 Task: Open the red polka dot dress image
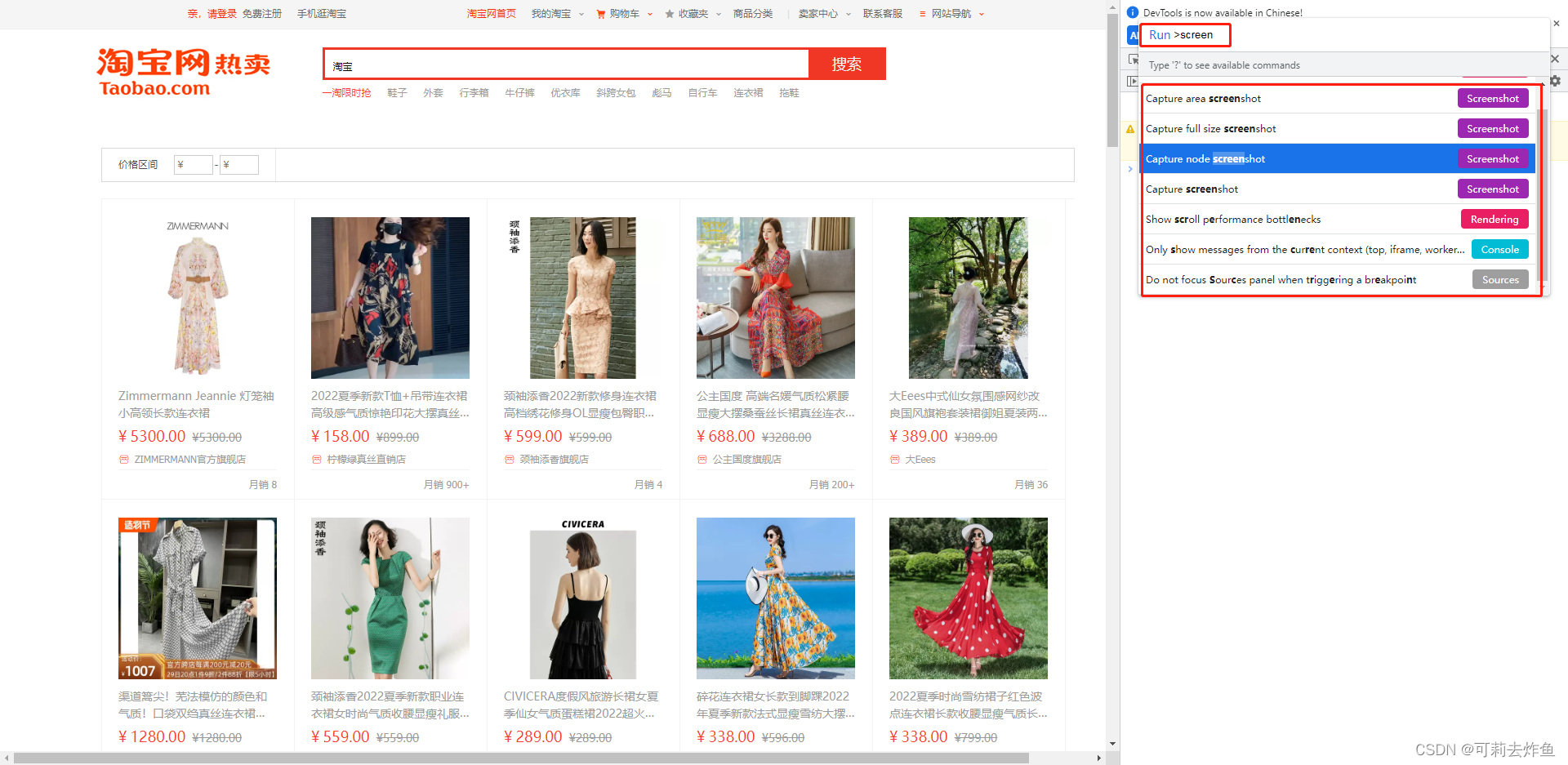click(969, 598)
